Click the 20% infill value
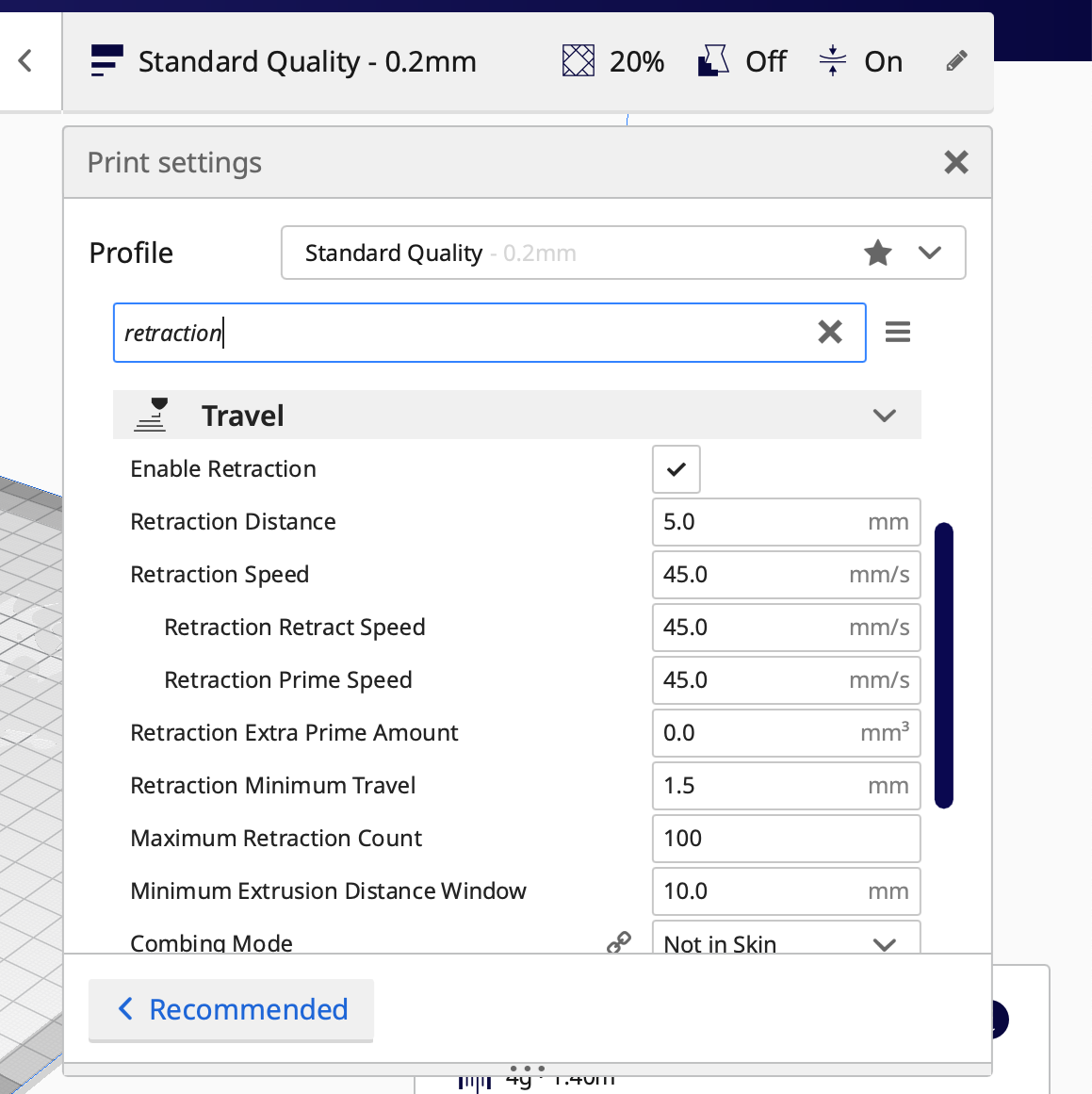 click(x=636, y=61)
